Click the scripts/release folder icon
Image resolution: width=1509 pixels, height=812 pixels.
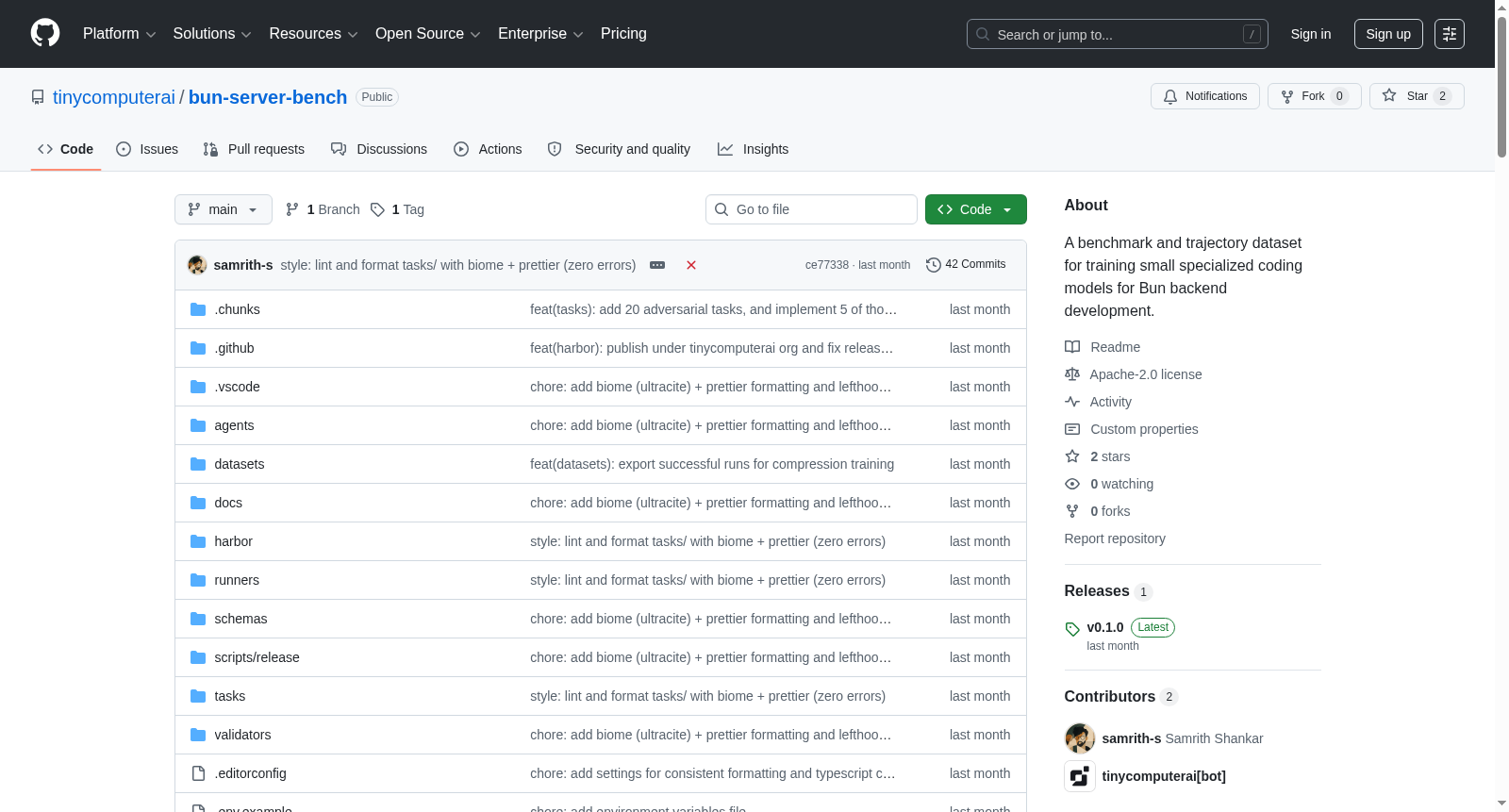pyautogui.click(x=198, y=657)
